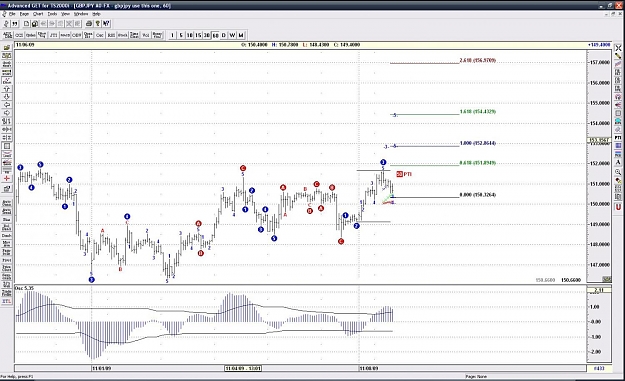Image resolution: width=625 pixels, height=381 pixels.
Task: Click the OBV indicator button
Action: tap(77, 35)
